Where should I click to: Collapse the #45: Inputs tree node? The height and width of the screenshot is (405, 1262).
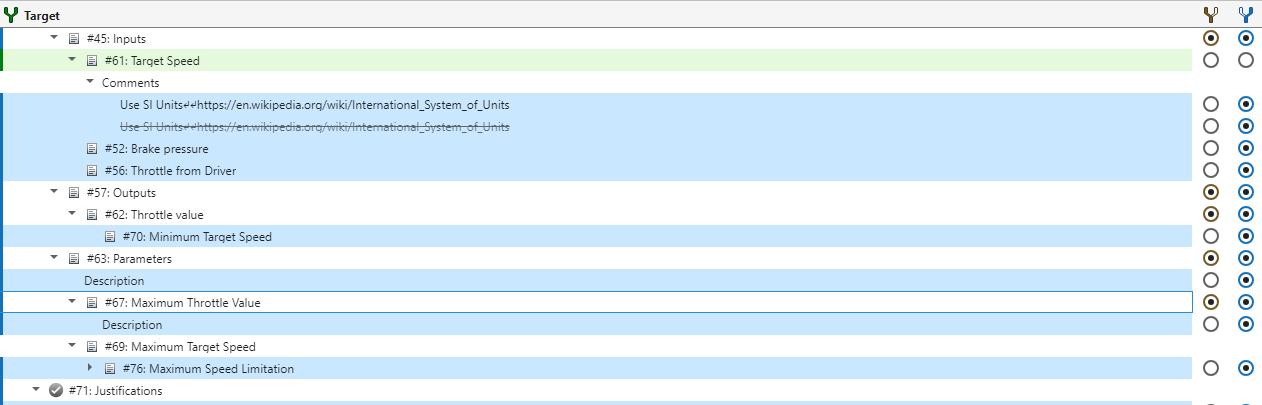point(54,39)
